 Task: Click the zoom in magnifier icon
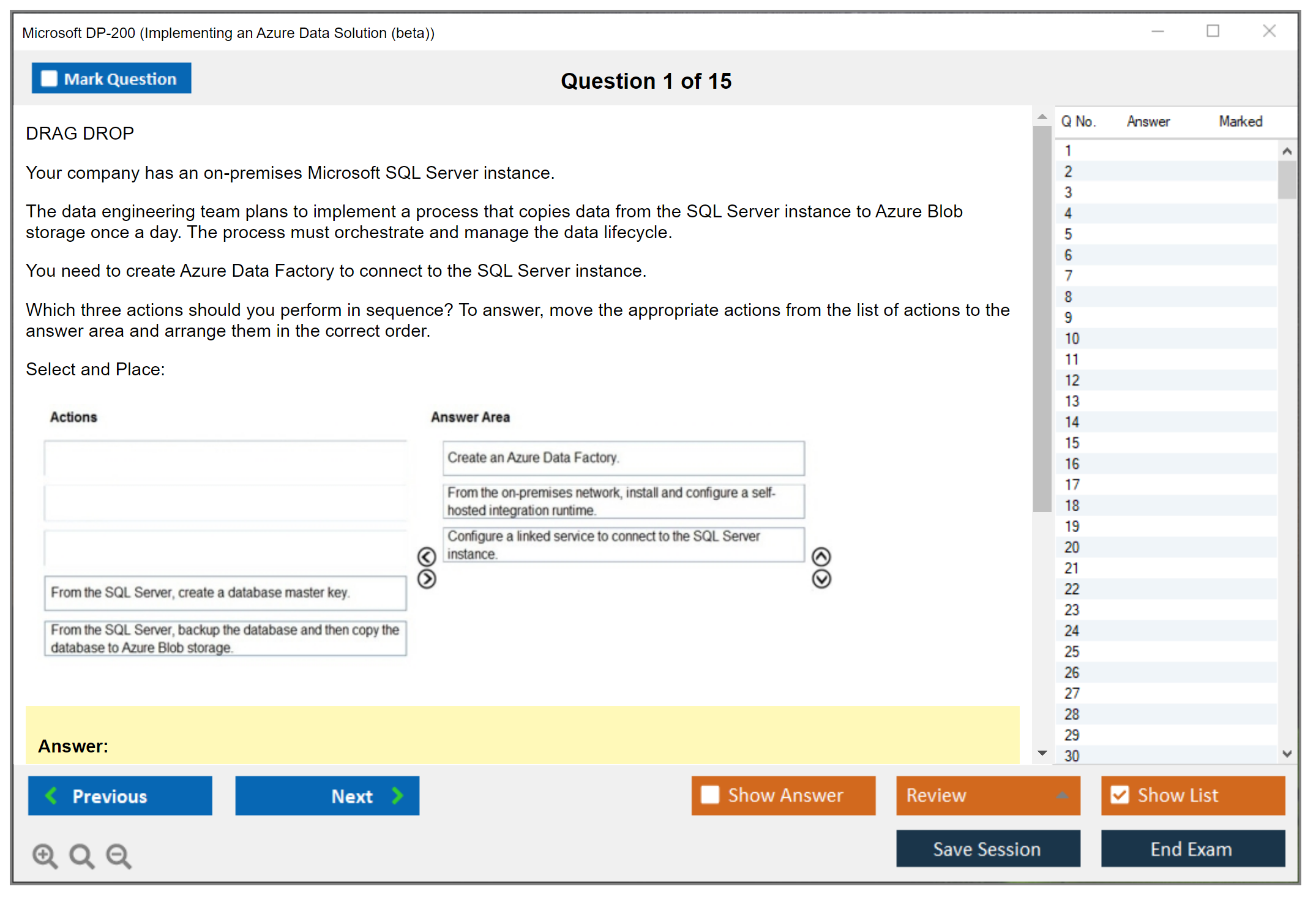tap(45, 855)
